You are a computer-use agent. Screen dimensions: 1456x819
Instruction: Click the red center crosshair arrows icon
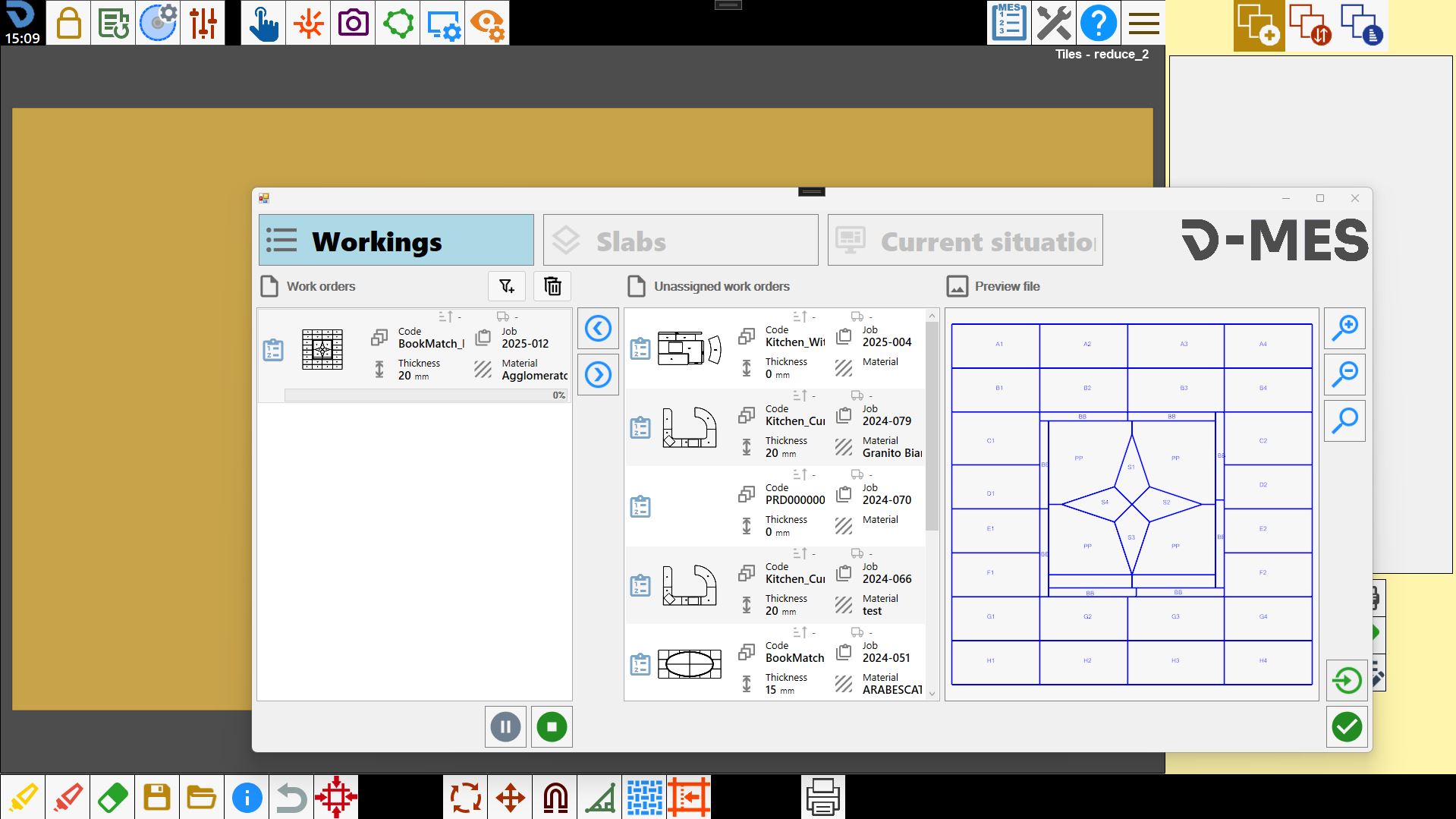click(x=336, y=797)
